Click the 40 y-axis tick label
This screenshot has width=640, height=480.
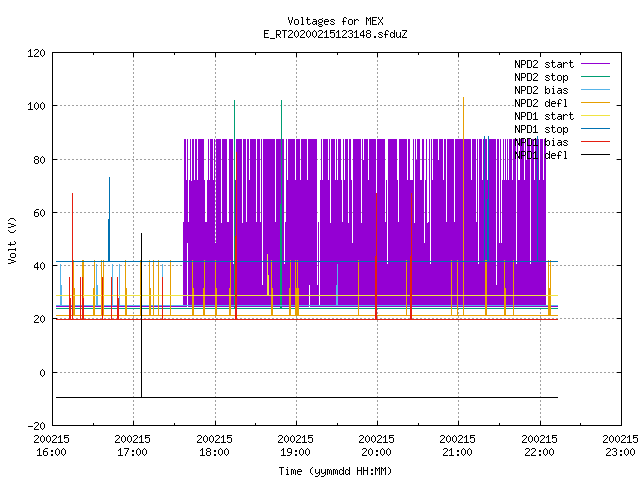pyautogui.click(x=39, y=266)
